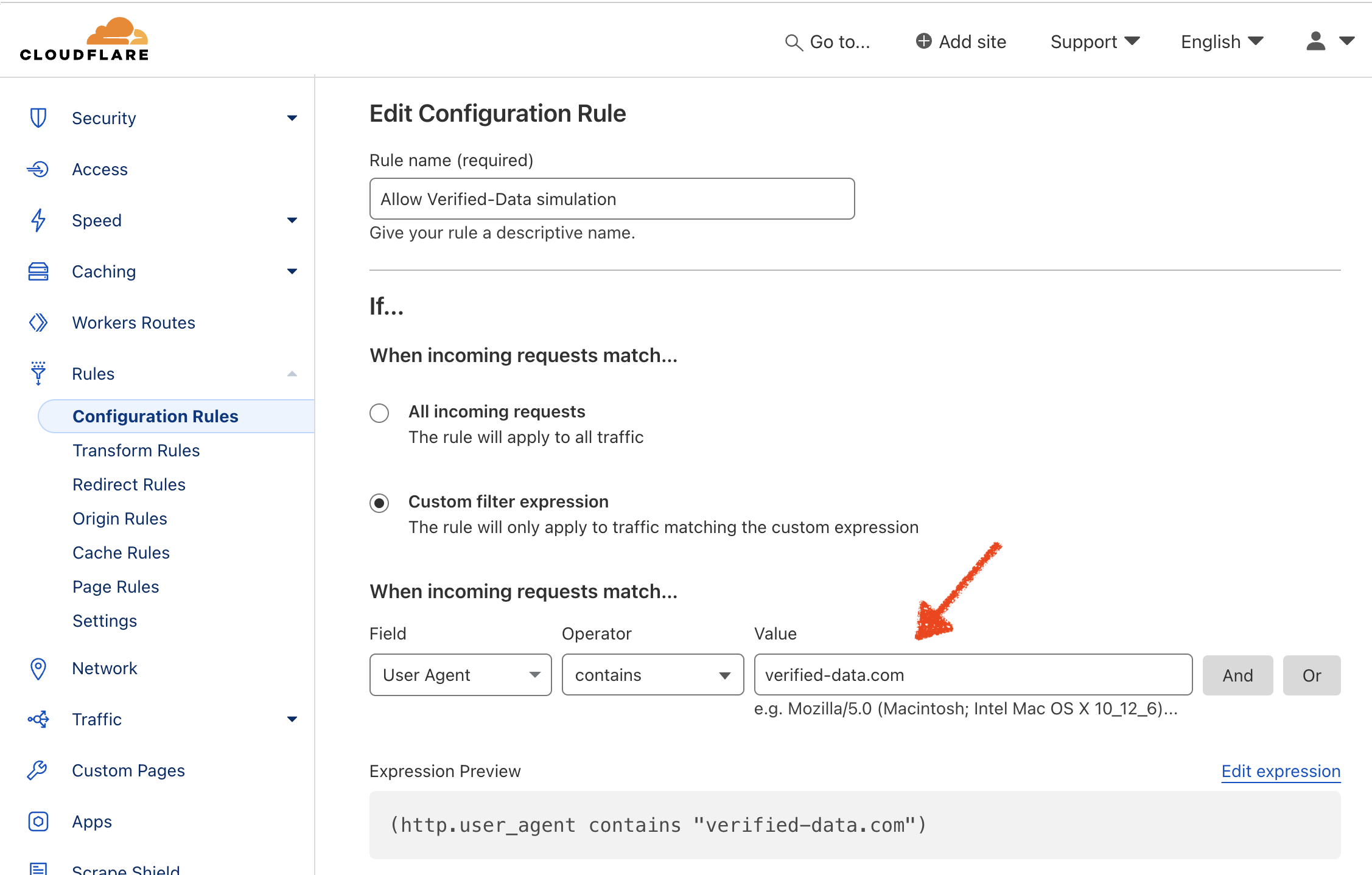Image resolution: width=1372 pixels, height=875 pixels.
Task: Click the Custom Pages wrench icon
Action: tap(38, 770)
